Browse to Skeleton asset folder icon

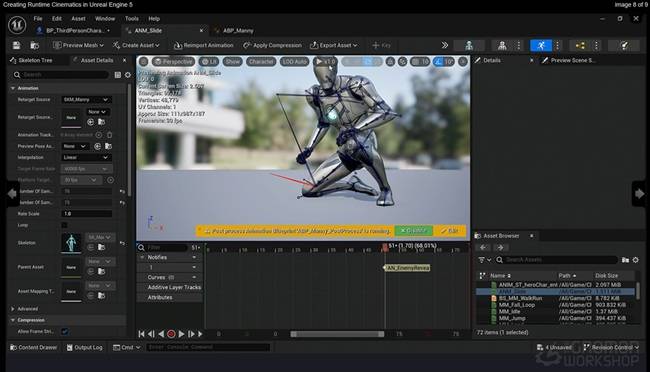(x=101, y=247)
